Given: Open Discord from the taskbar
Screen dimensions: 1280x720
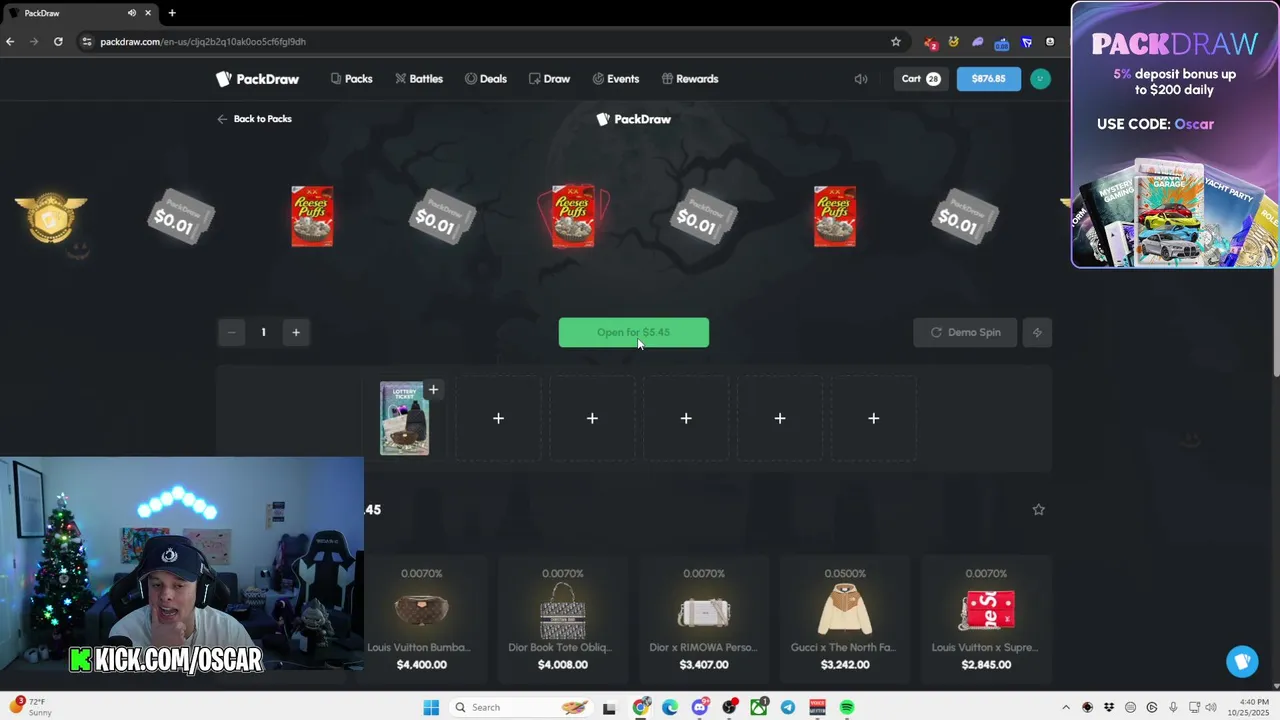Looking at the screenshot, I should pos(700,707).
